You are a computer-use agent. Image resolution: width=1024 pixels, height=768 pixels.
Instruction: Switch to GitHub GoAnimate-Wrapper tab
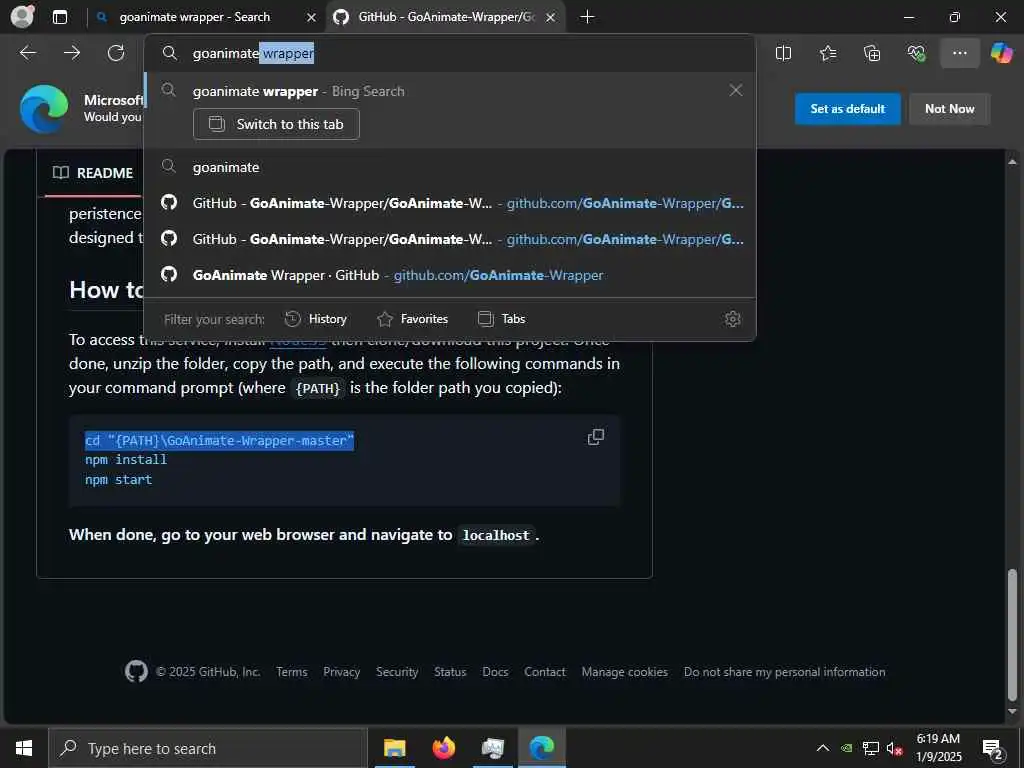click(446, 17)
